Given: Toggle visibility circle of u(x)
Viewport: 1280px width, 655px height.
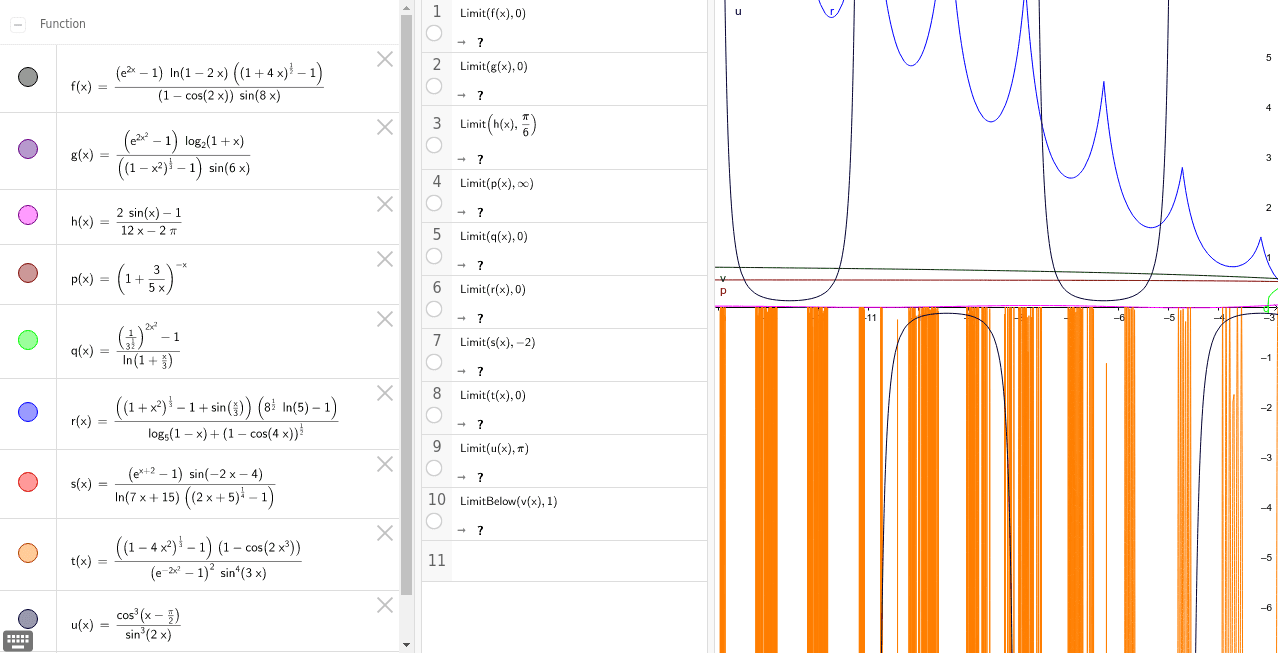Looking at the screenshot, I should (28, 619).
